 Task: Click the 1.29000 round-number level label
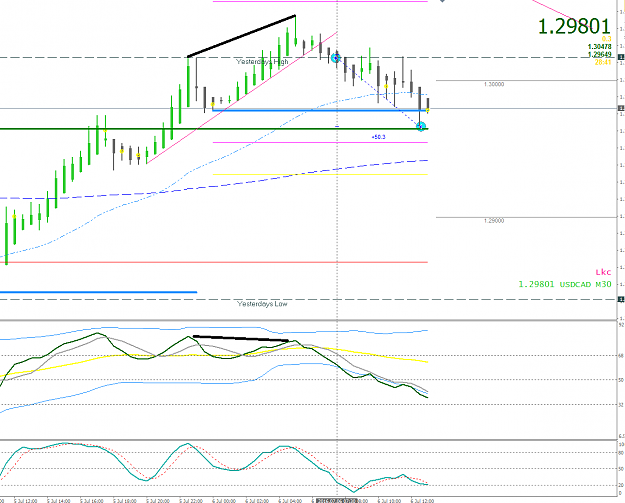[494, 220]
